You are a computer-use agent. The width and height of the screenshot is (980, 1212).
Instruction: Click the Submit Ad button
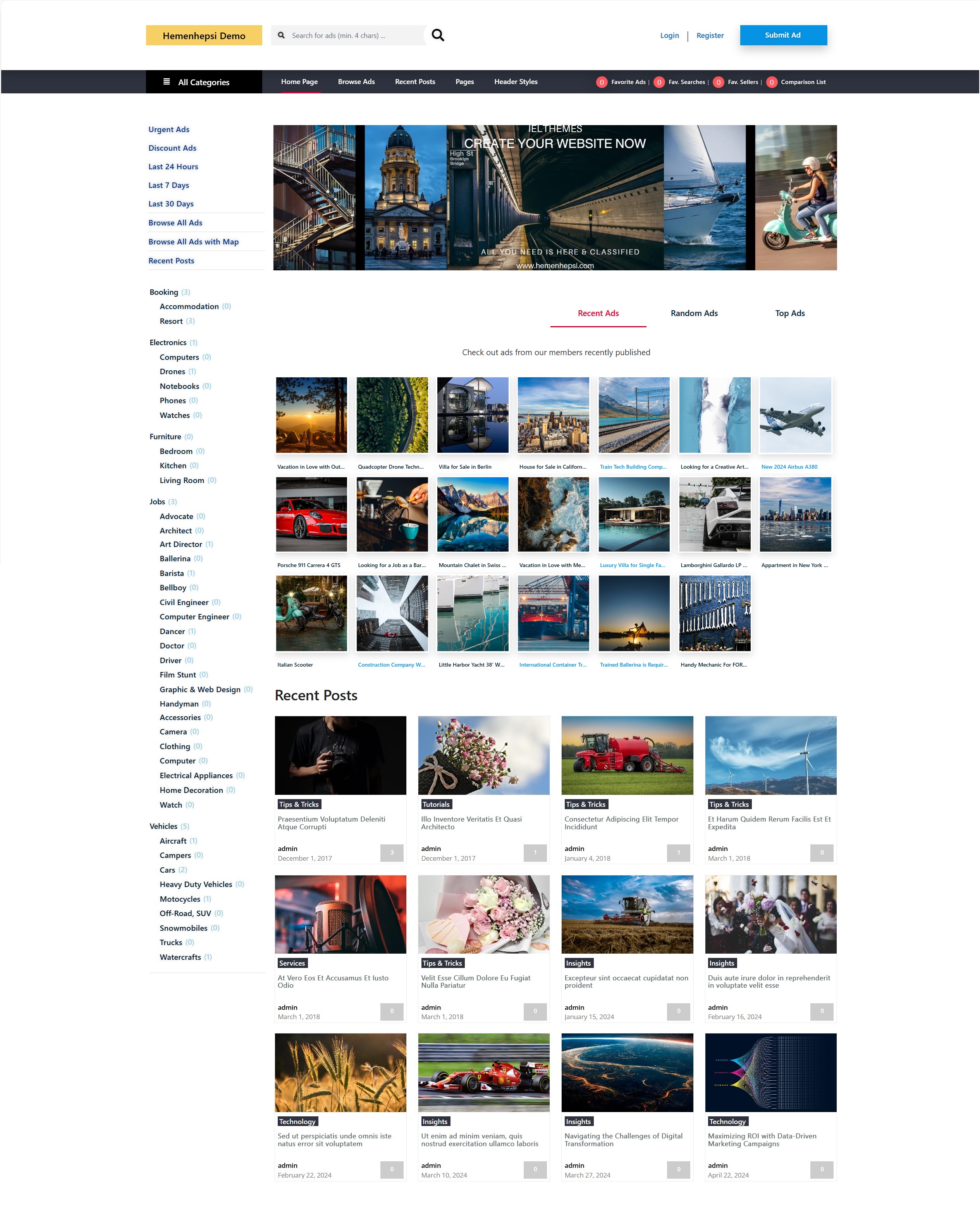pos(783,35)
